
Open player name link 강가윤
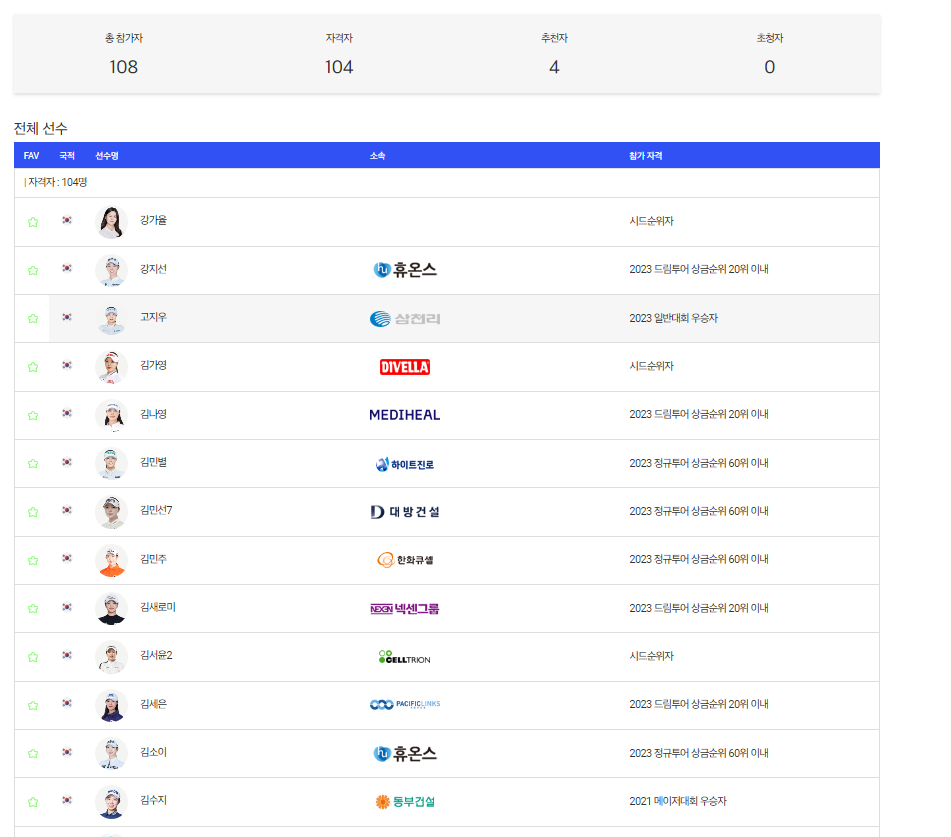(153, 220)
